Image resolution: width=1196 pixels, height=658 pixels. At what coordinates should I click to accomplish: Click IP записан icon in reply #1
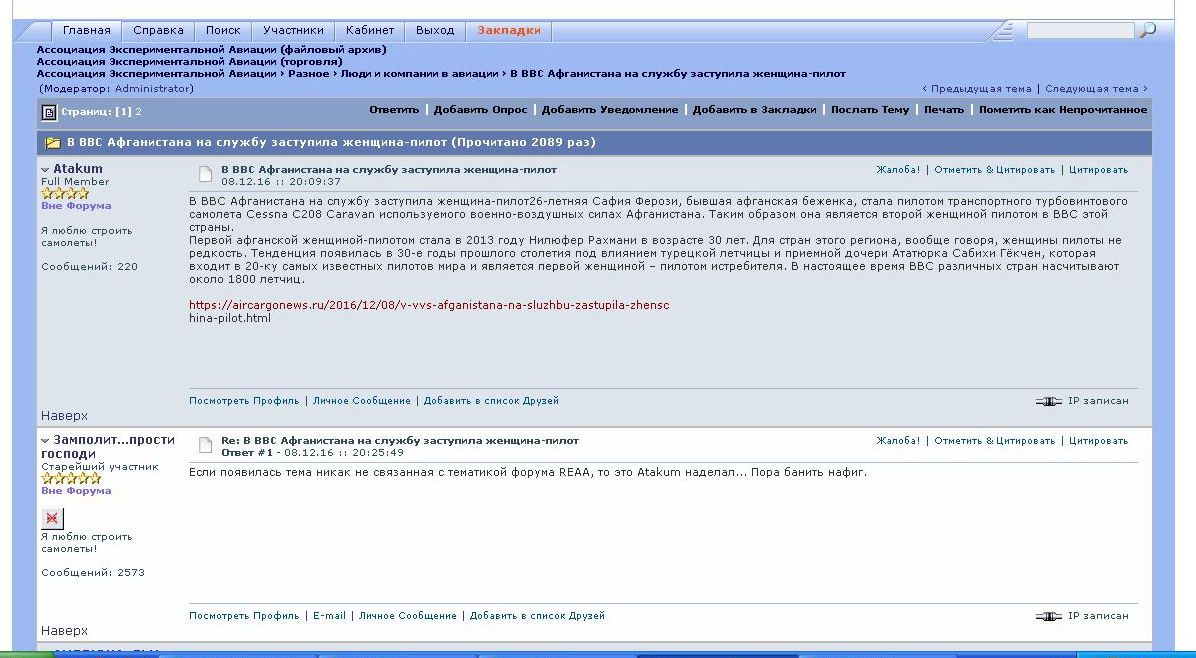[1048, 616]
